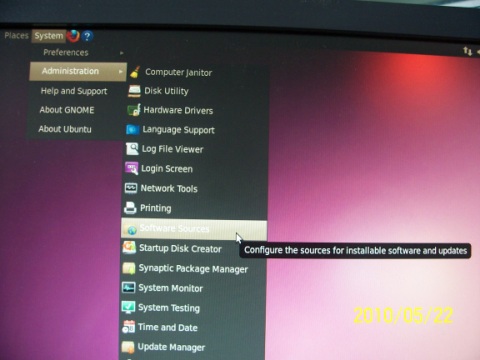Click the Firefox launcher icon in panel

coord(73,36)
